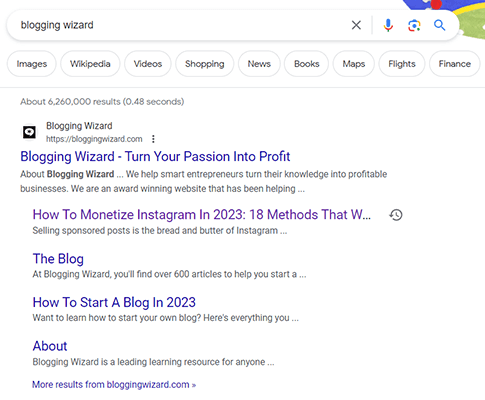Switch to the Images filter

pos(32,64)
